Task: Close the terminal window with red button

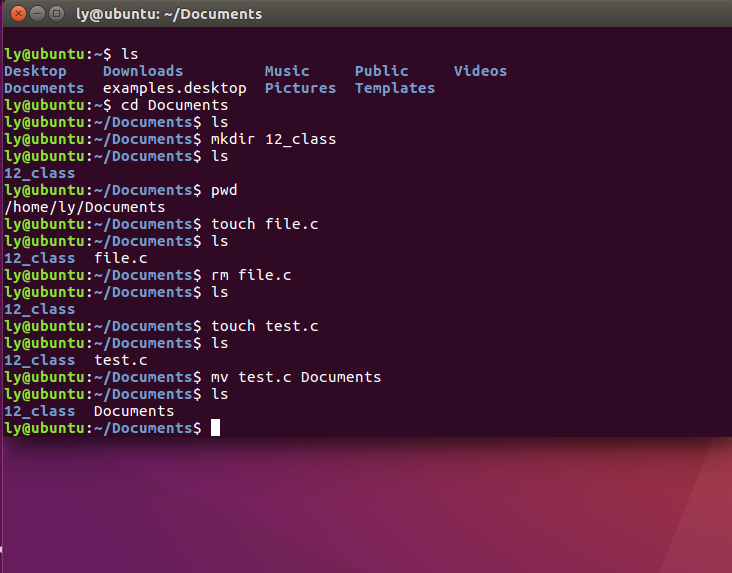Action: click(18, 14)
